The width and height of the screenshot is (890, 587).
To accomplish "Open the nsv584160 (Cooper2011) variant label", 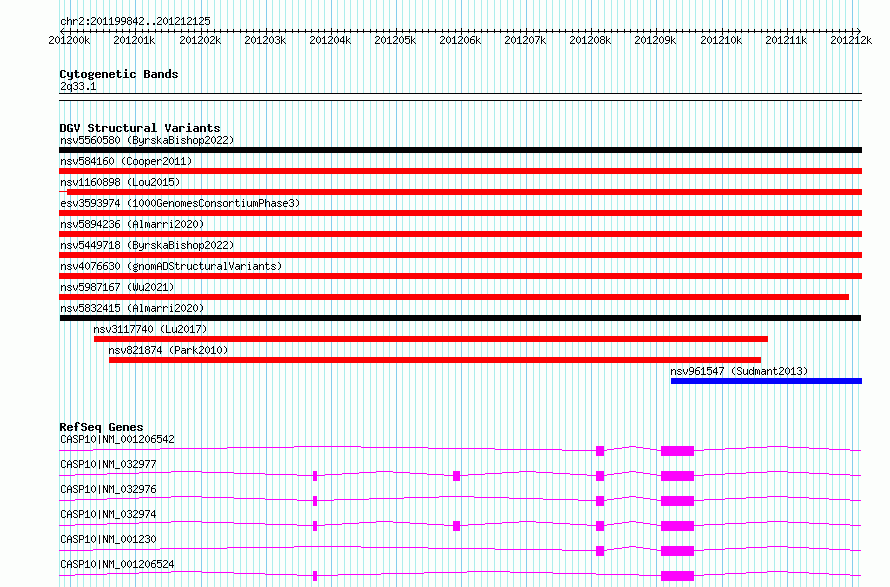I will click(x=126, y=161).
